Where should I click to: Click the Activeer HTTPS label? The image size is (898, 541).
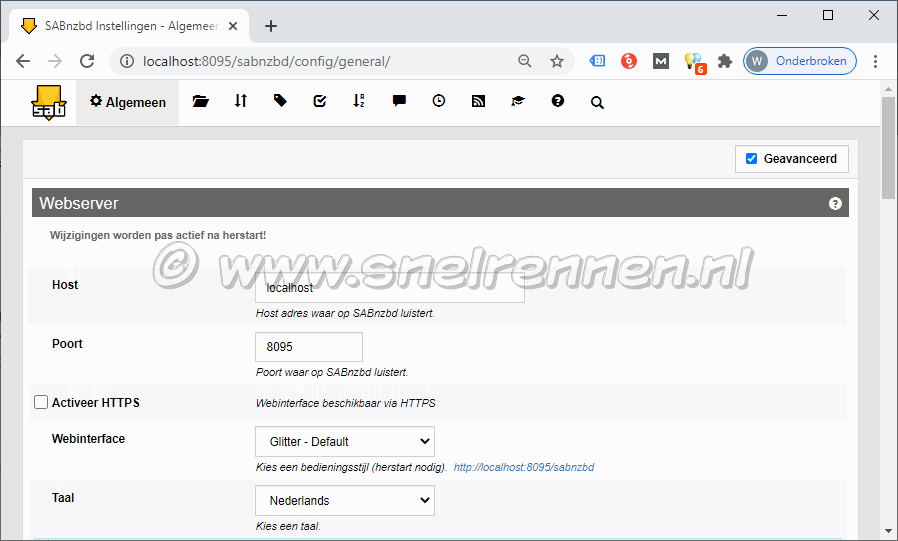(x=96, y=402)
